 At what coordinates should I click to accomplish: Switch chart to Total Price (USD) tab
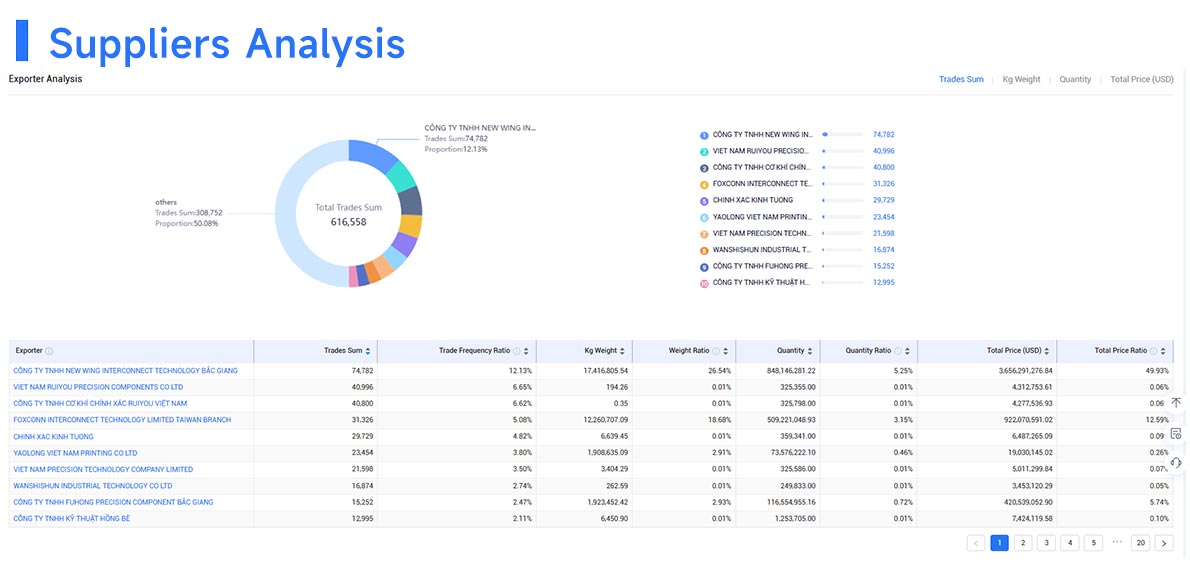point(1141,80)
